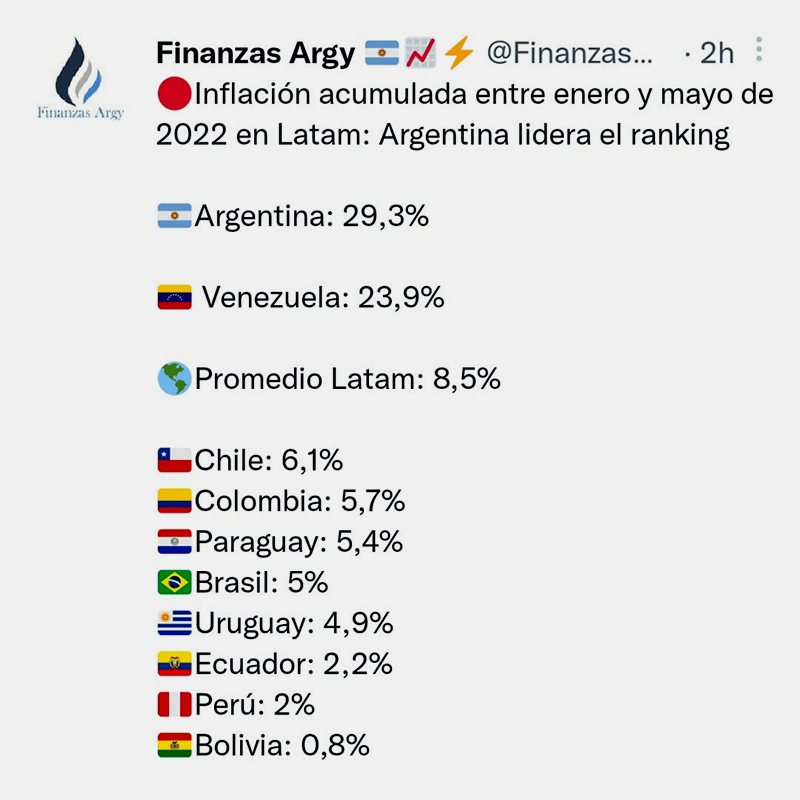This screenshot has height=800, width=800.
Task: Click the Brasil flag icon
Action: (x=175, y=582)
